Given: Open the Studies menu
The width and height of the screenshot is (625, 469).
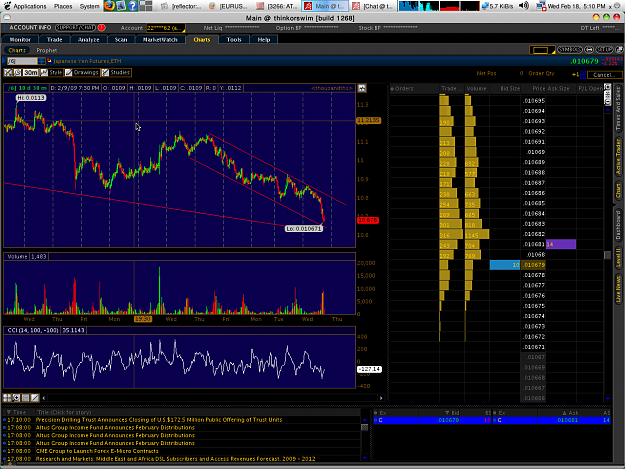Looking at the screenshot, I should coord(116,73).
